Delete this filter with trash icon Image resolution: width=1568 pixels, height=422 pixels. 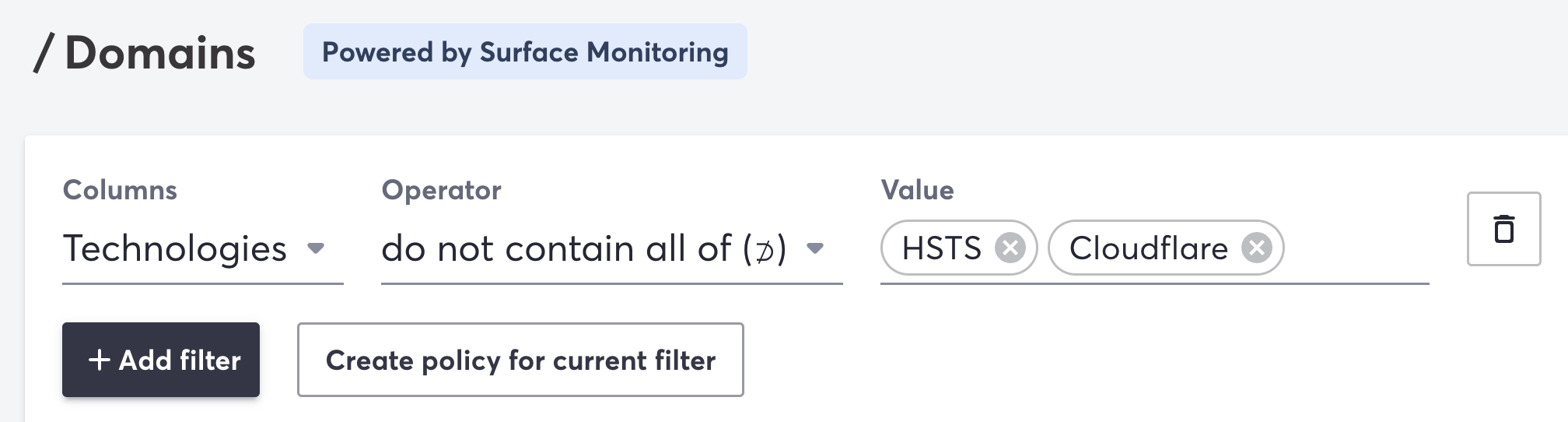tap(1503, 229)
